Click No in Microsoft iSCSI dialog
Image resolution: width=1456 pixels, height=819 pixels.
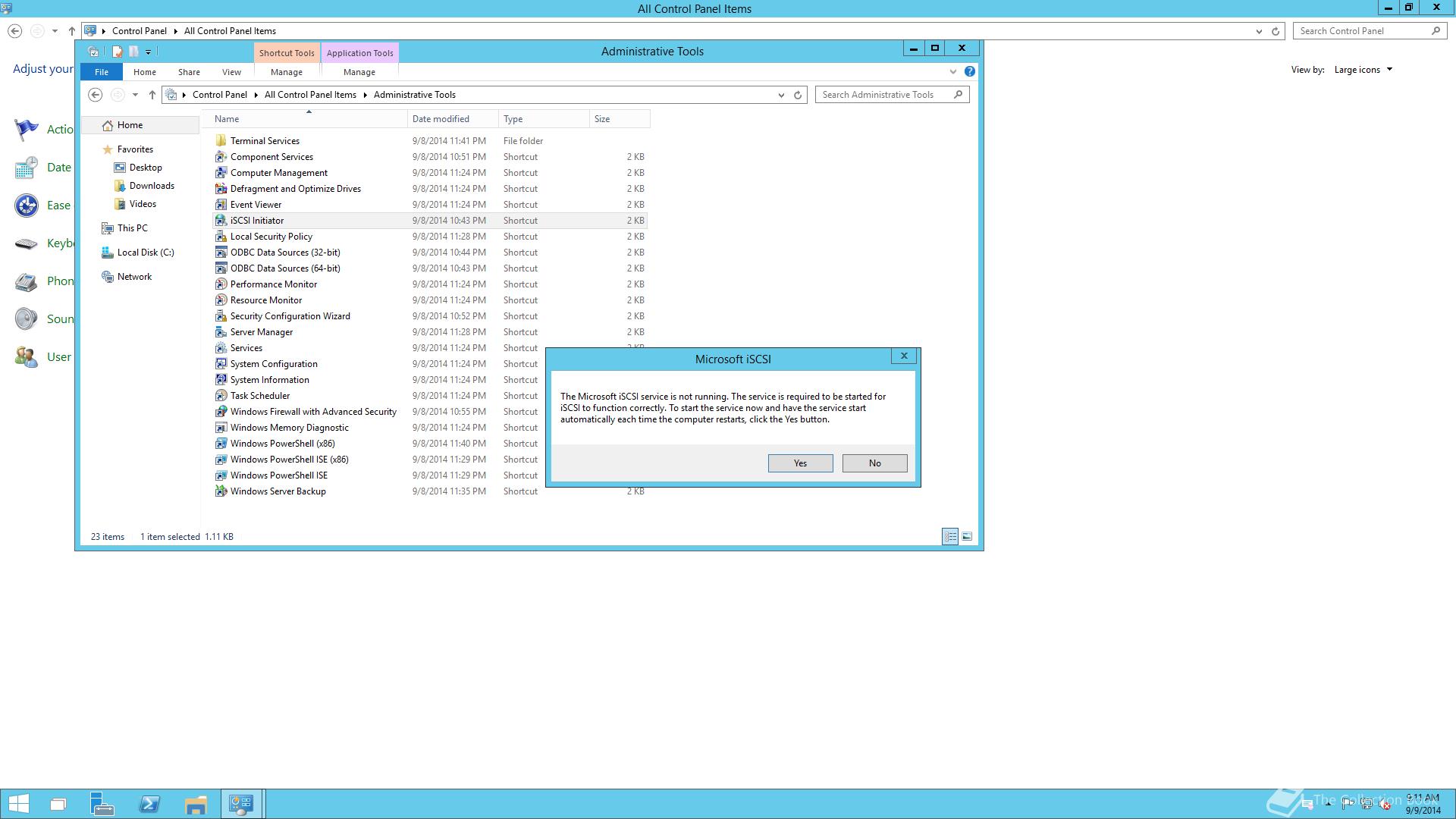click(874, 463)
